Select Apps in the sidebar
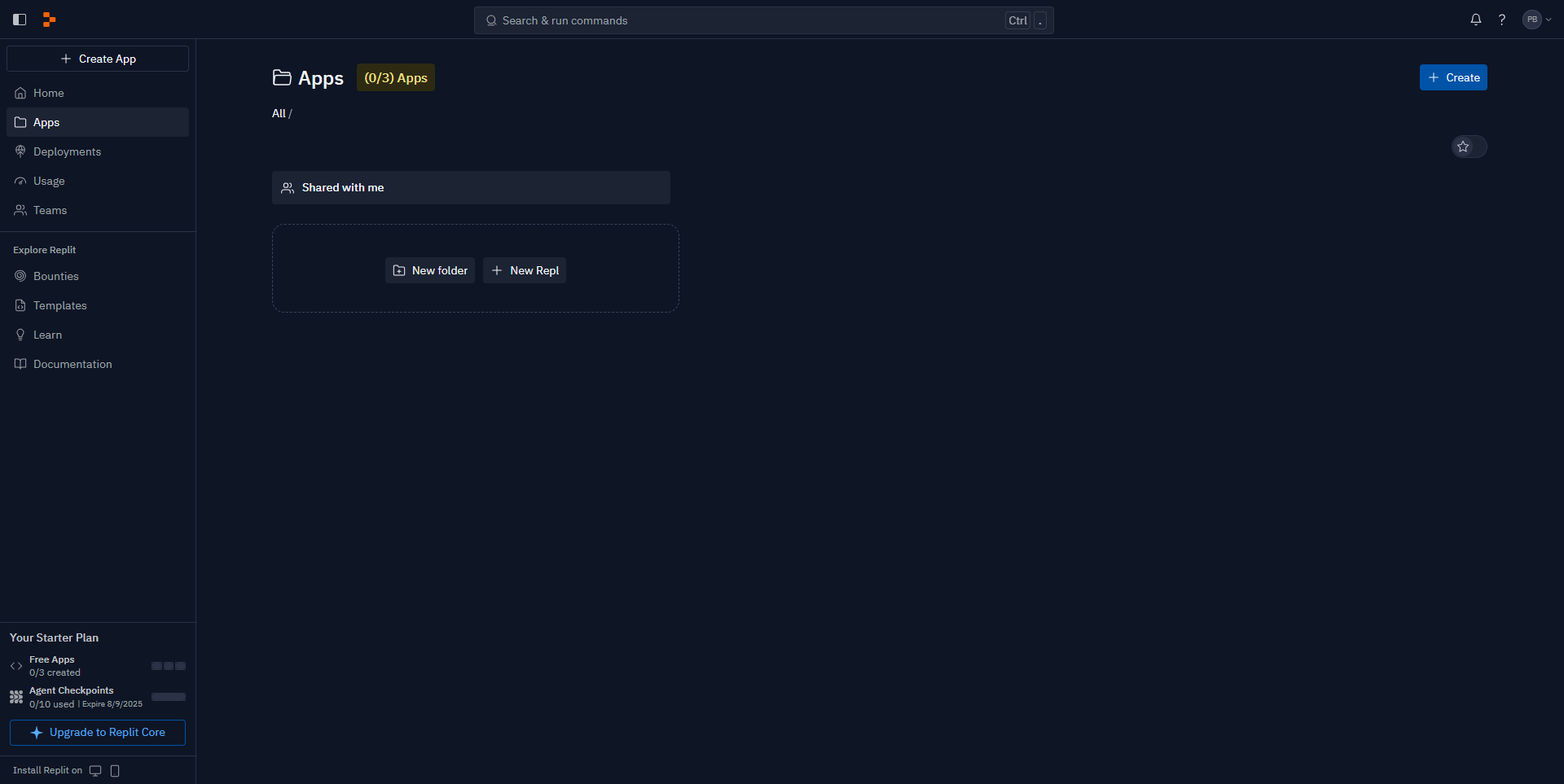 click(x=98, y=122)
